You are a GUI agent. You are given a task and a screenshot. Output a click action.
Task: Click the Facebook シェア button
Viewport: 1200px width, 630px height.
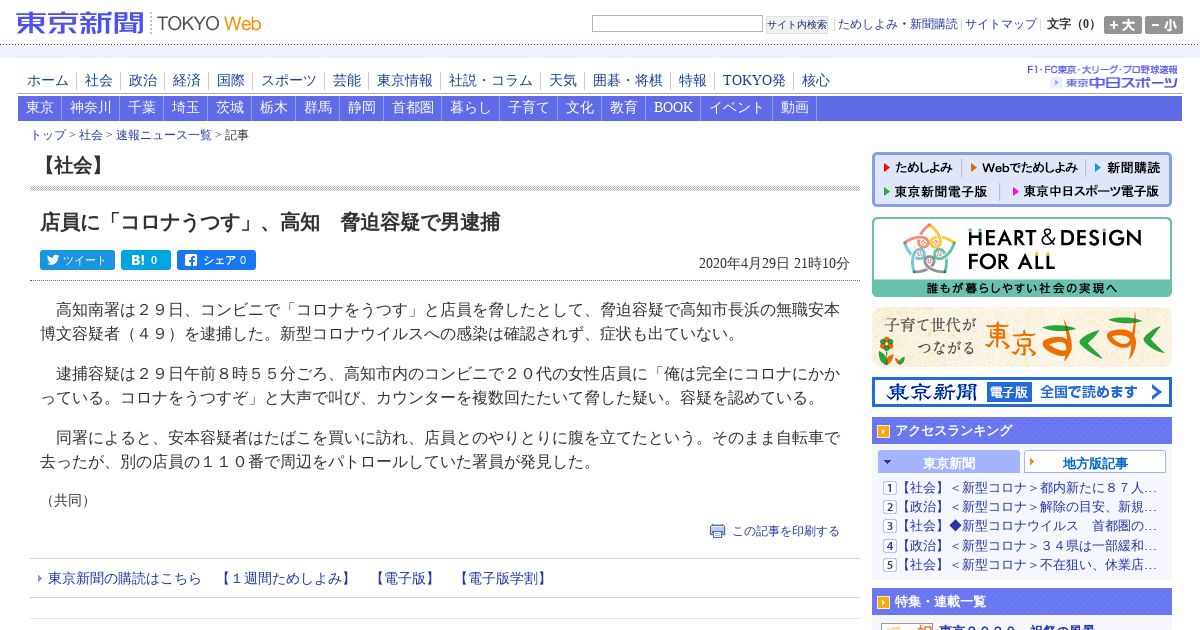pos(216,260)
